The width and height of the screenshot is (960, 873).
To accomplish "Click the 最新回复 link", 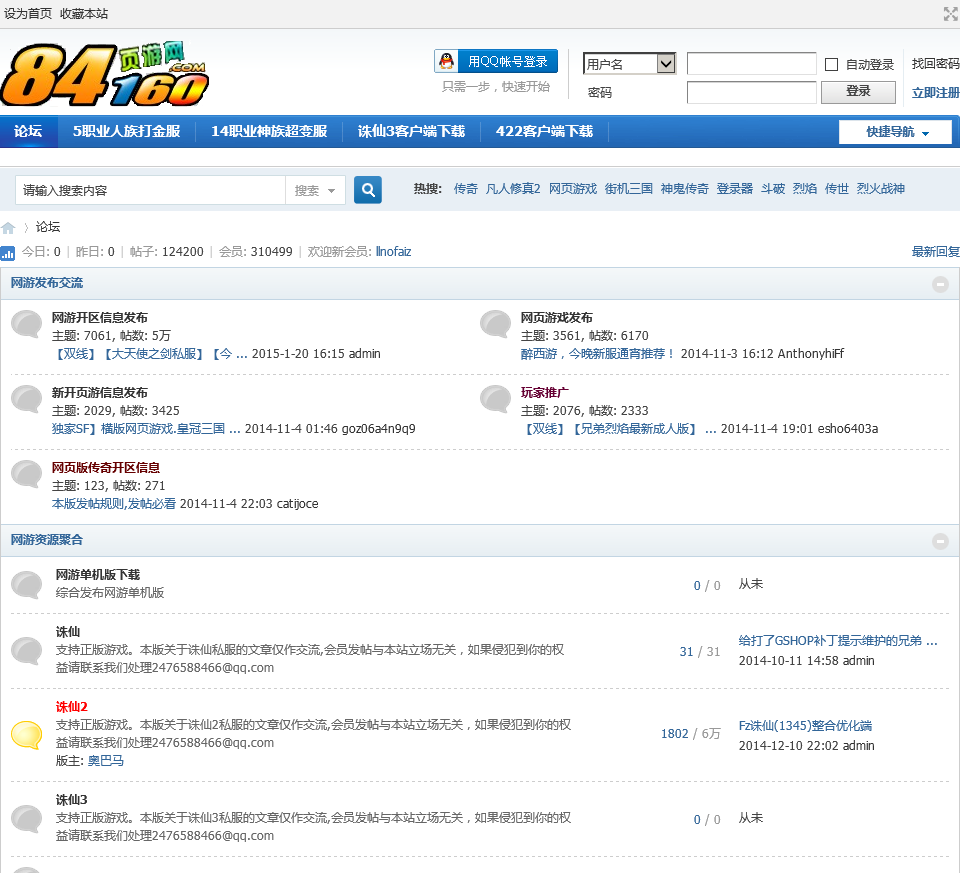I will tap(936, 252).
